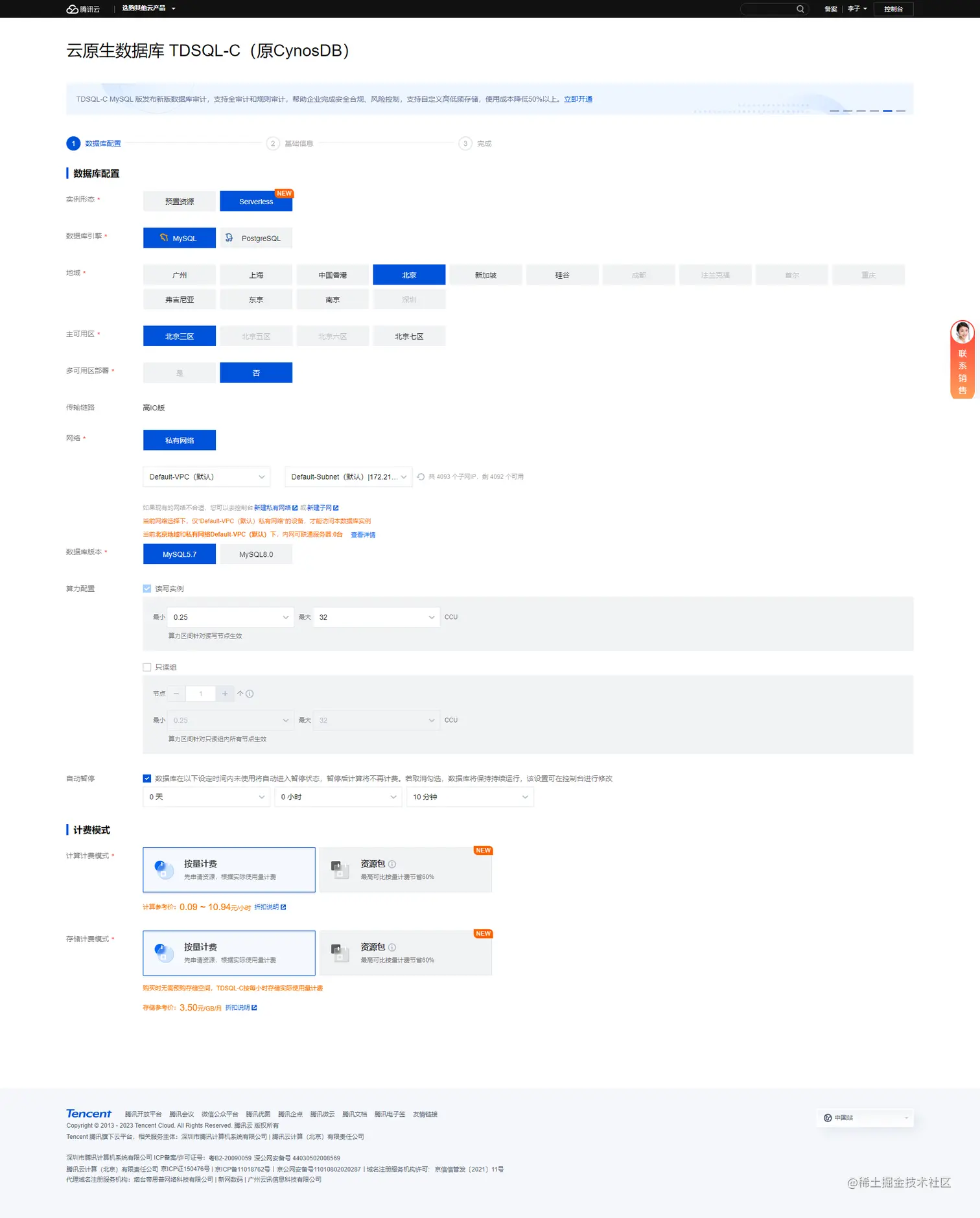Click the Tencent Cloud logo icon

pyautogui.click(x=72, y=9)
